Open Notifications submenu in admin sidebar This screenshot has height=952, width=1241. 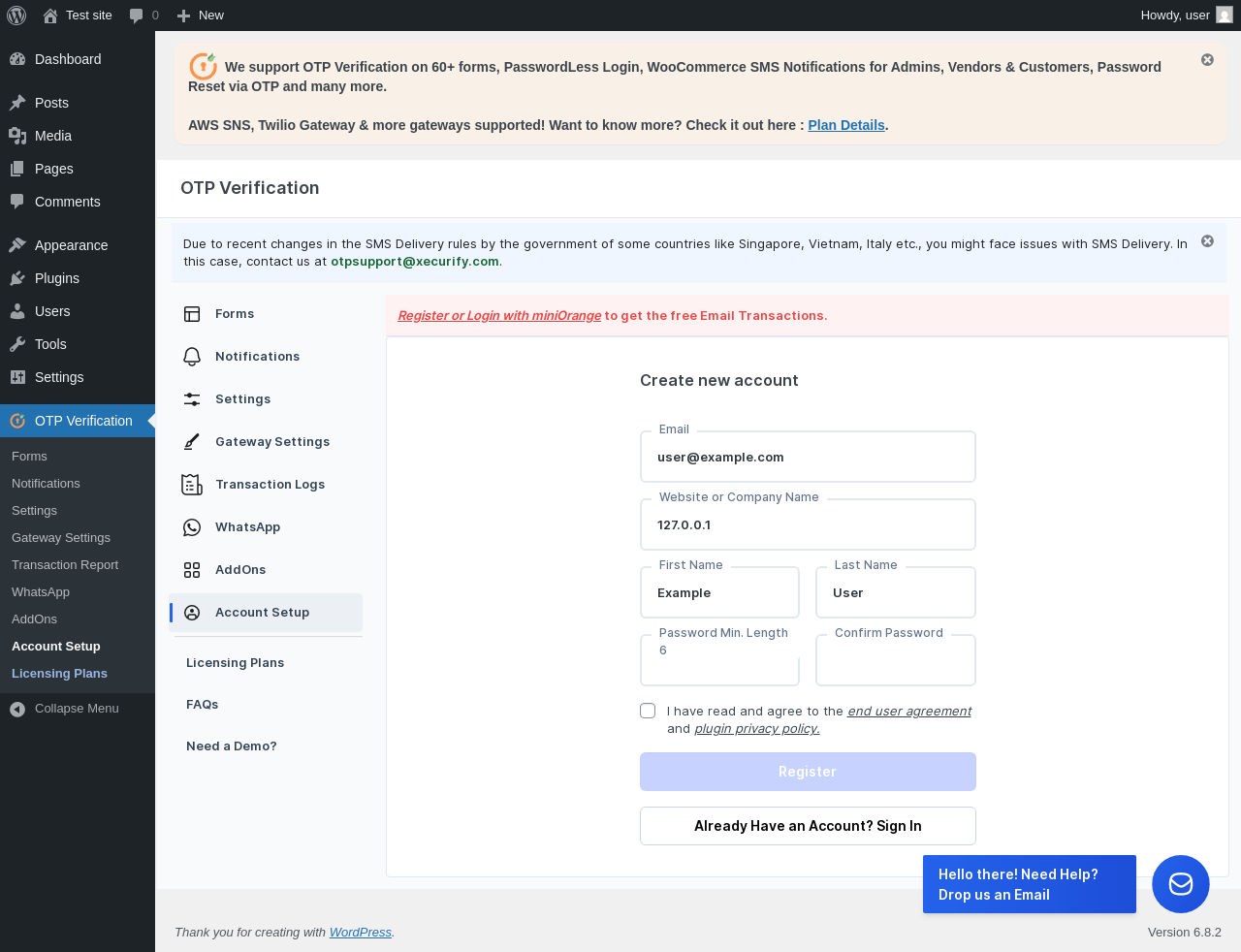point(78,484)
